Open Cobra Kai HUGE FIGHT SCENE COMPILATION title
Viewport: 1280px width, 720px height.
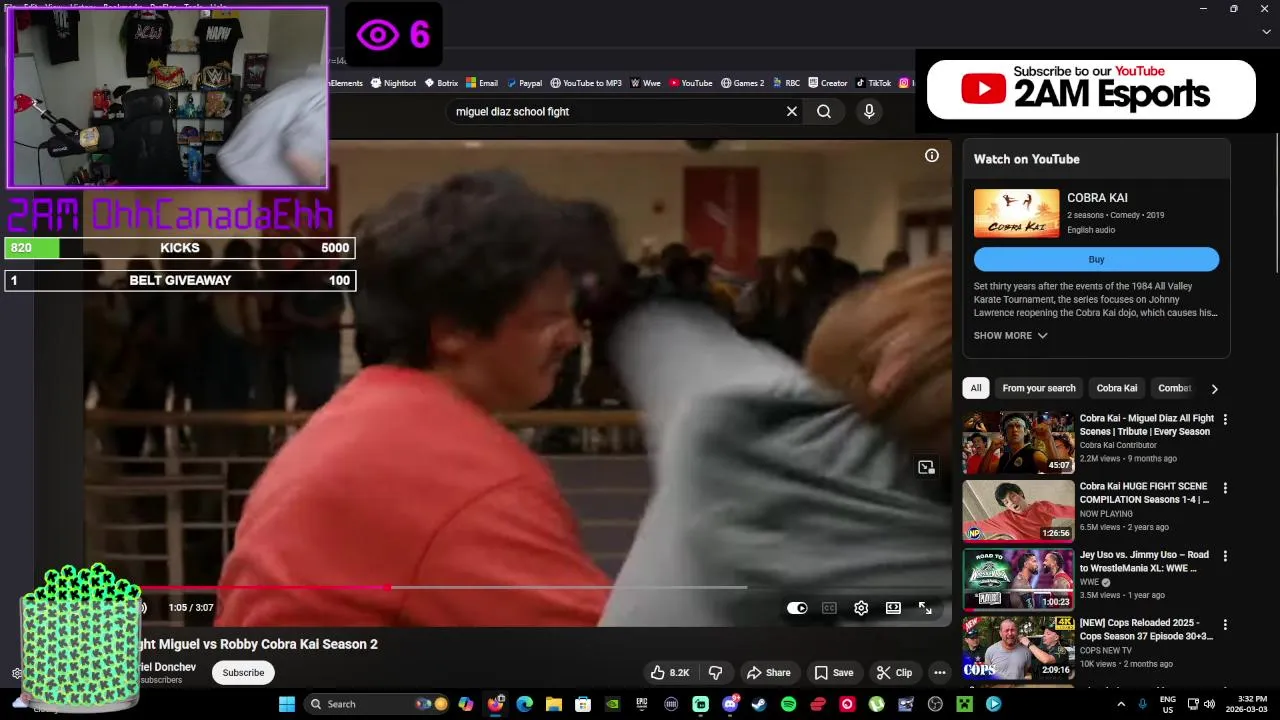pos(1144,493)
